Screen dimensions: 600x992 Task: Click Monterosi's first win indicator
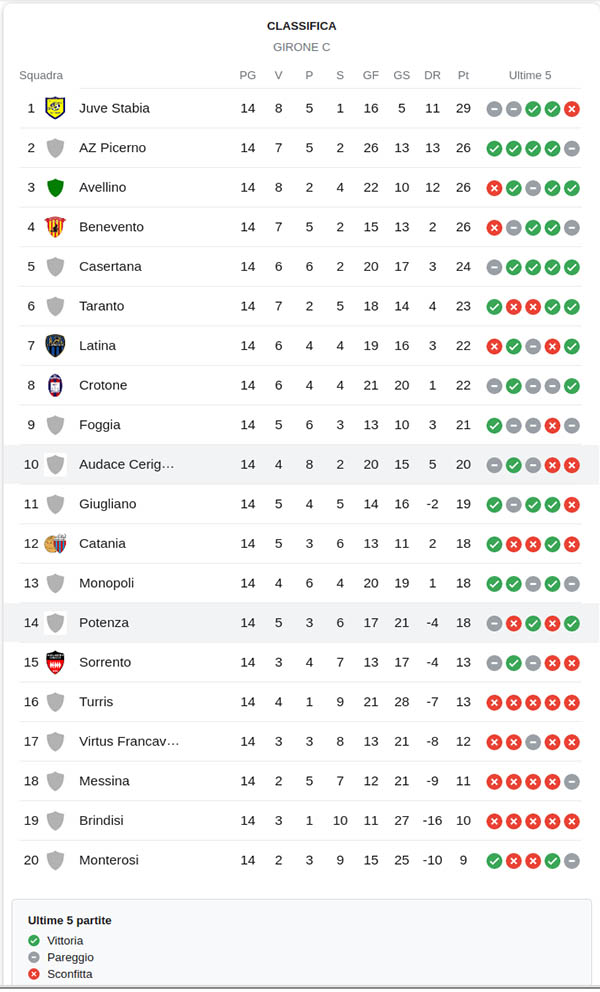pos(494,860)
